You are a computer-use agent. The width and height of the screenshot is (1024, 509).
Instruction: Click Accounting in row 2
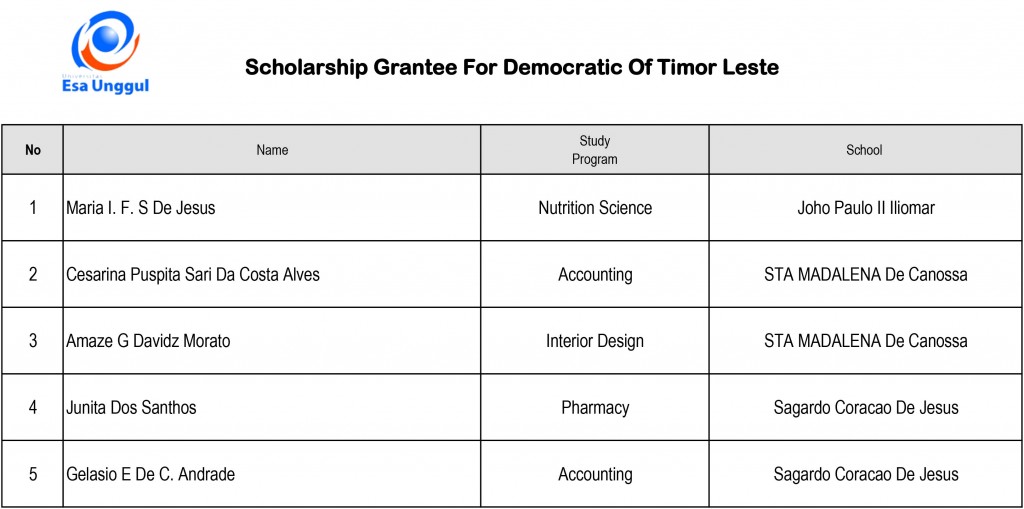(595, 274)
